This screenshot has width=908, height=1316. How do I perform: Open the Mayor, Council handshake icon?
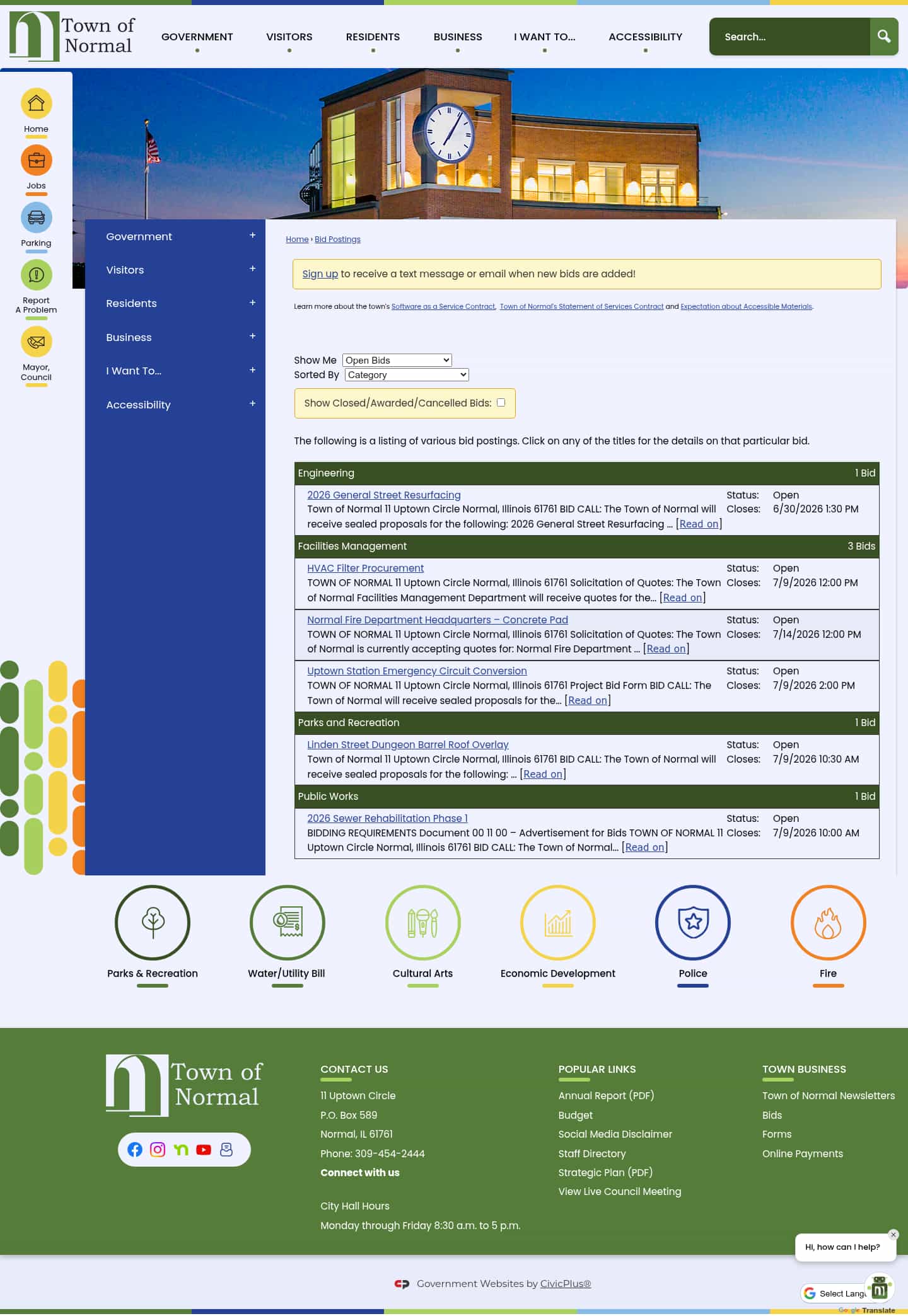36,342
